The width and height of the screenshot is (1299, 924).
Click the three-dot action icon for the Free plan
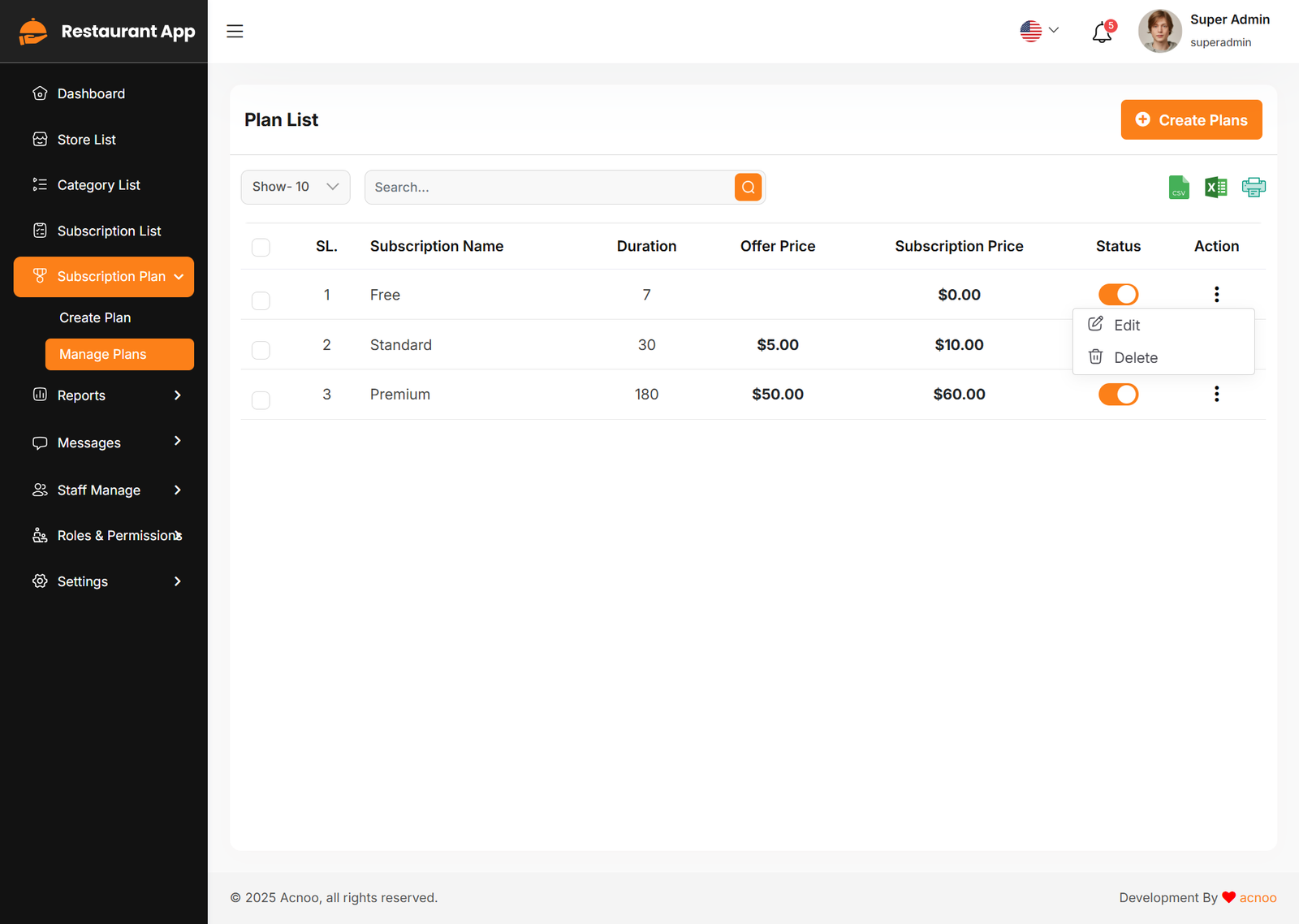pos(1216,295)
